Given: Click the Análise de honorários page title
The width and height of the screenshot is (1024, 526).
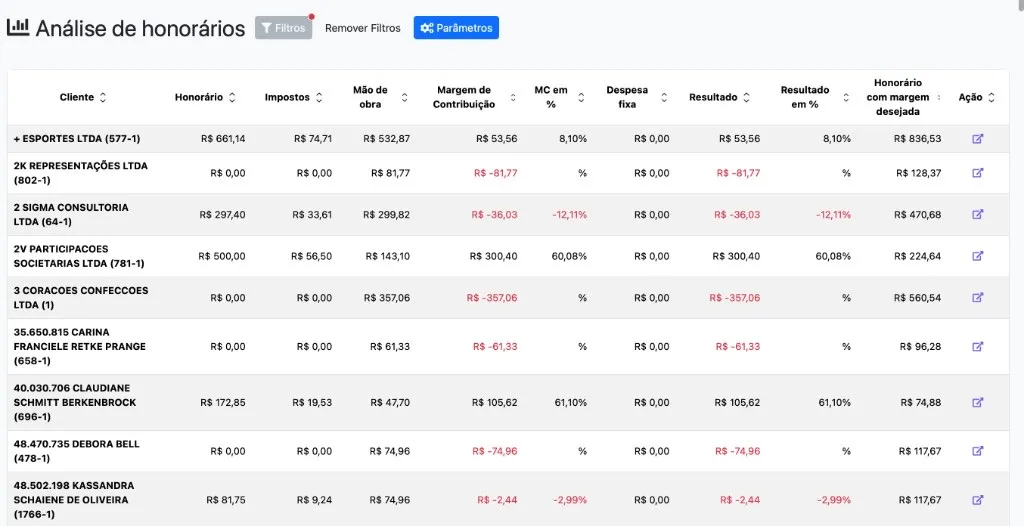Looking at the screenshot, I should (140, 28).
